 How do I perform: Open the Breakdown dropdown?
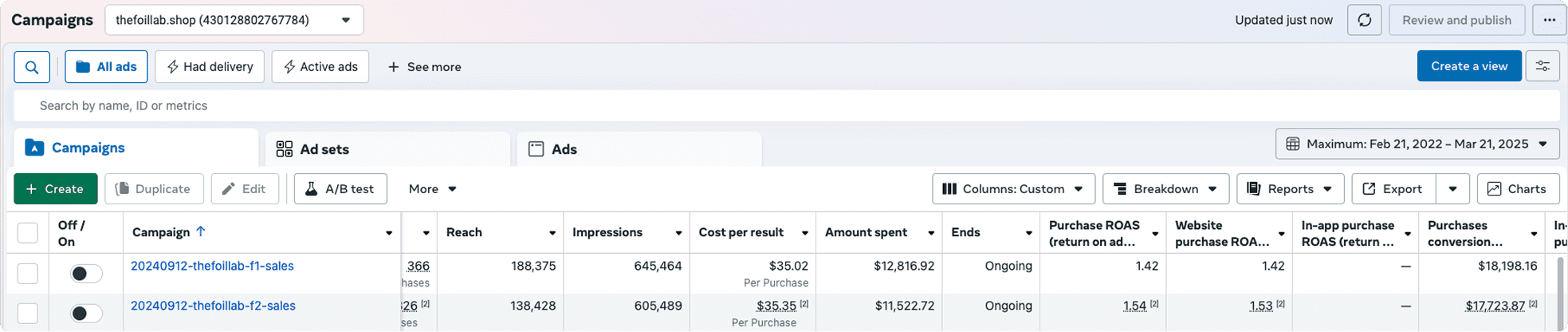(x=1165, y=189)
